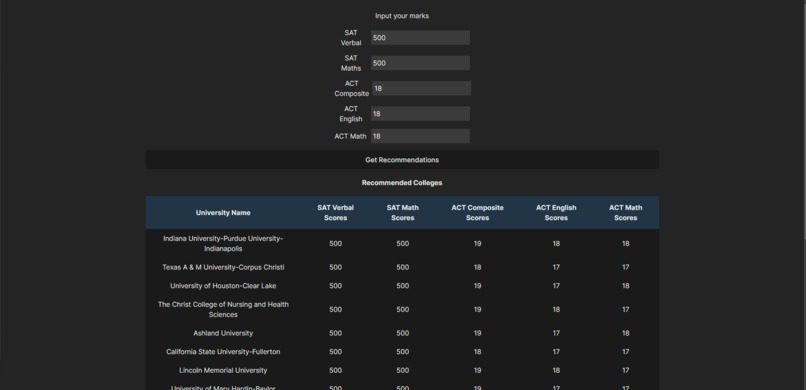Click ACT English score for Christ College of Nursing
Viewport: 806px width, 390px height.
556,309
